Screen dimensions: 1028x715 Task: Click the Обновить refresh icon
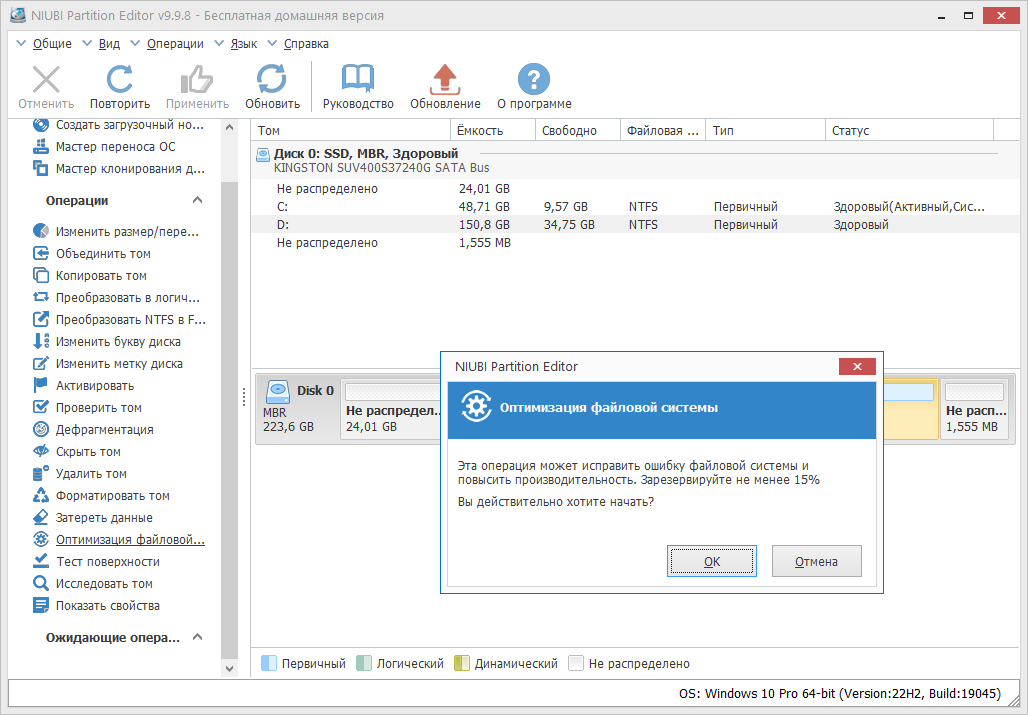tap(271, 80)
